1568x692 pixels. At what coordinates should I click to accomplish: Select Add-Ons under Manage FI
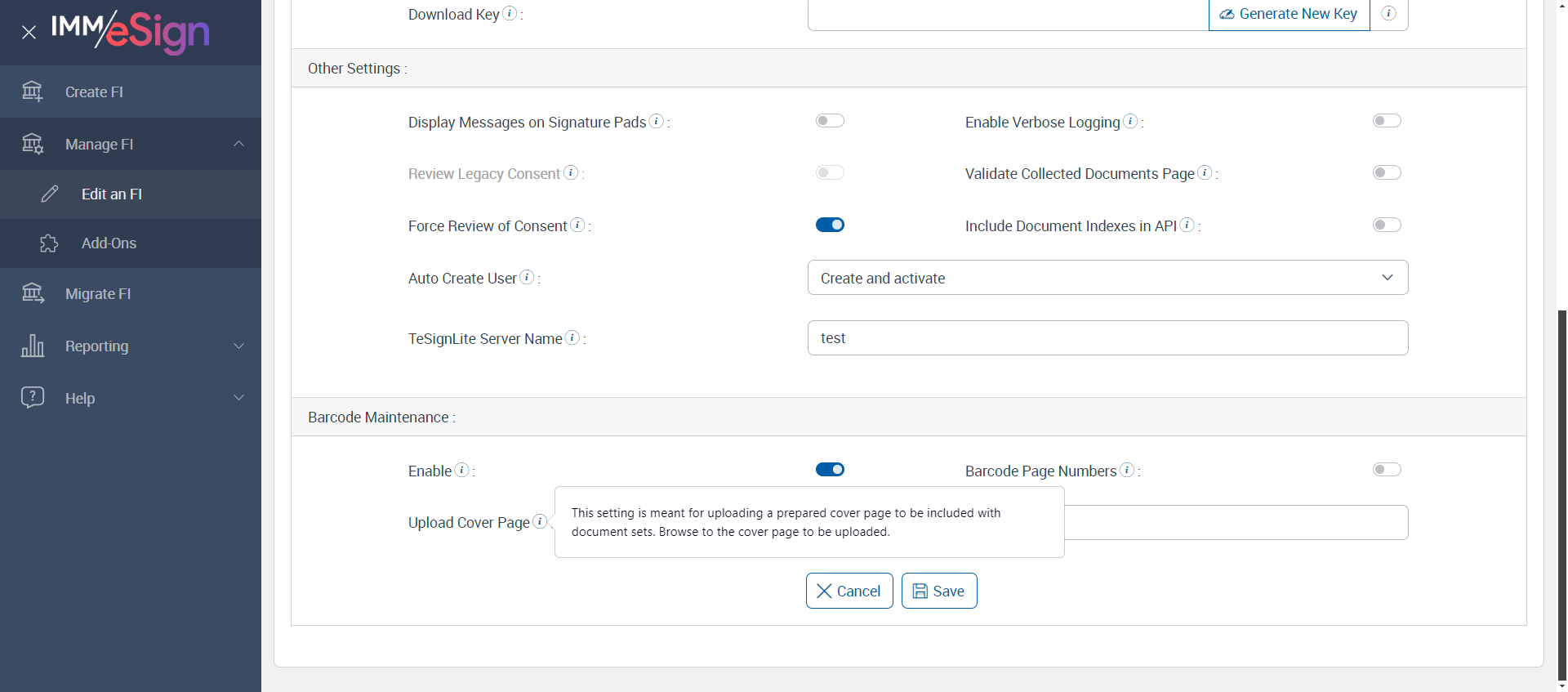tap(109, 243)
